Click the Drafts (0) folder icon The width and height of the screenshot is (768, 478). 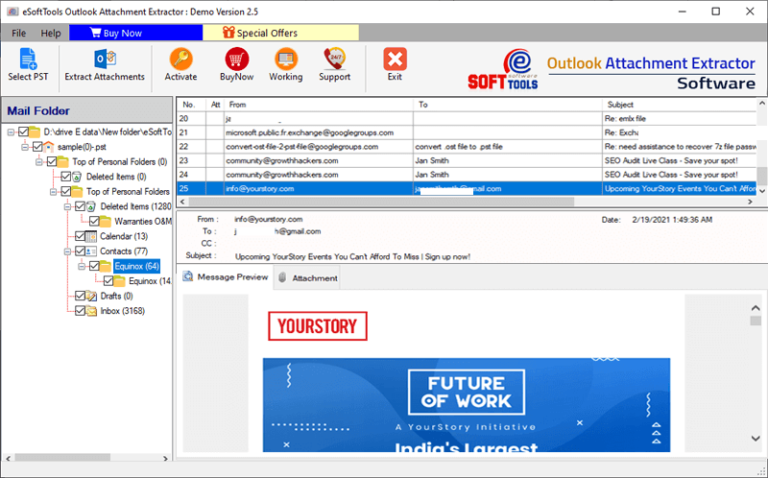click(x=91, y=296)
